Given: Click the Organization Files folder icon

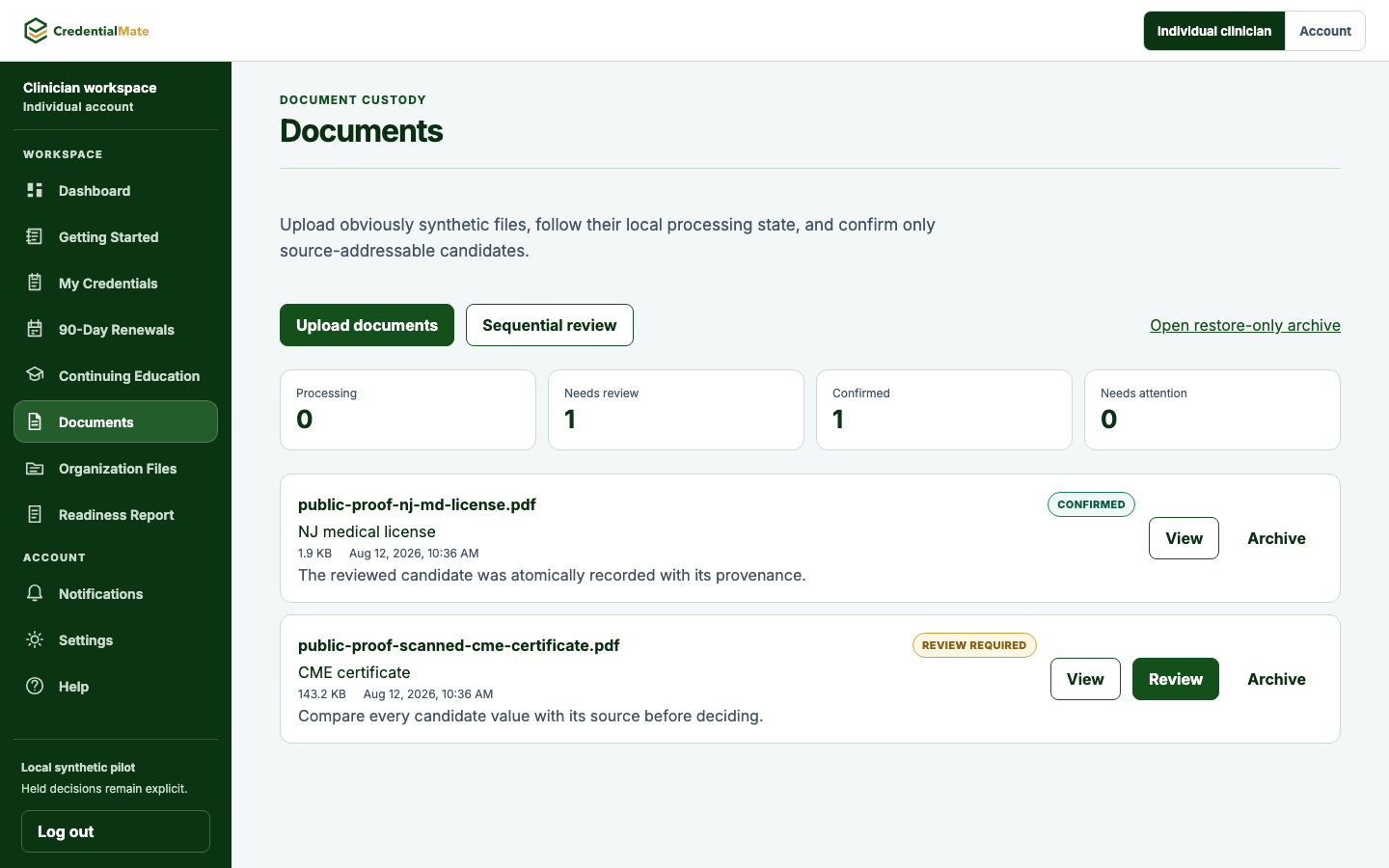Looking at the screenshot, I should pyautogui.click(x=35, y=468).
